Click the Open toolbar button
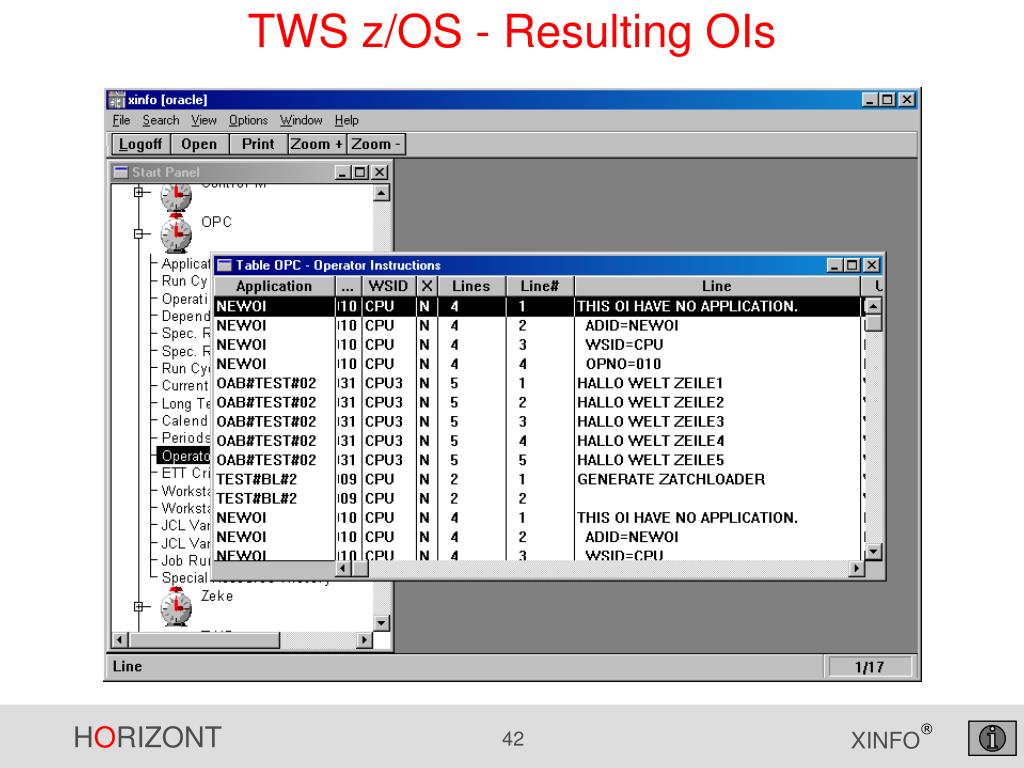This screenshot has width=1024, height=768. pos(199,144)
